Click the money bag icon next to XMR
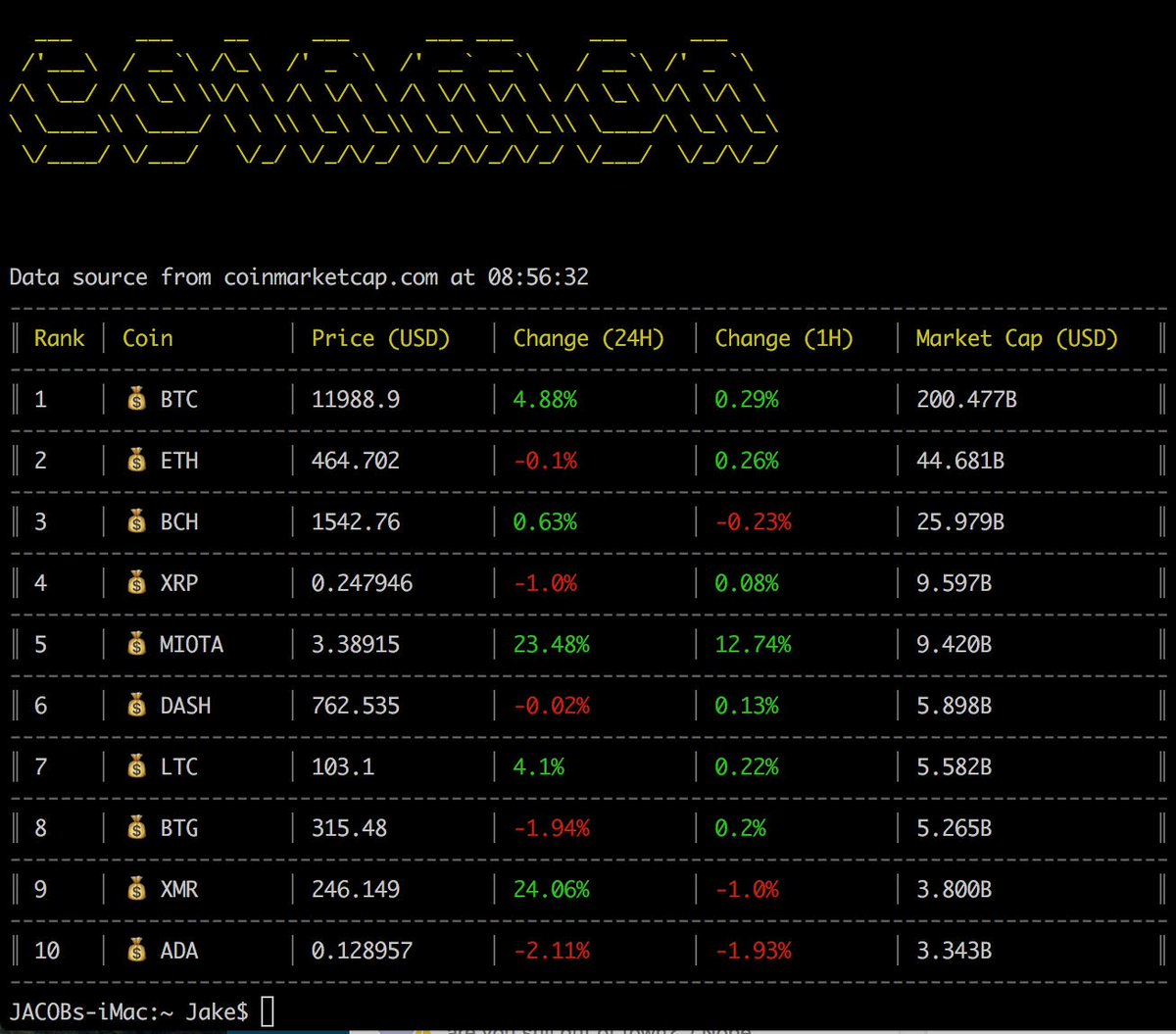The width and height of the screenshot is (1176, 1034). (x=137, y=889)
